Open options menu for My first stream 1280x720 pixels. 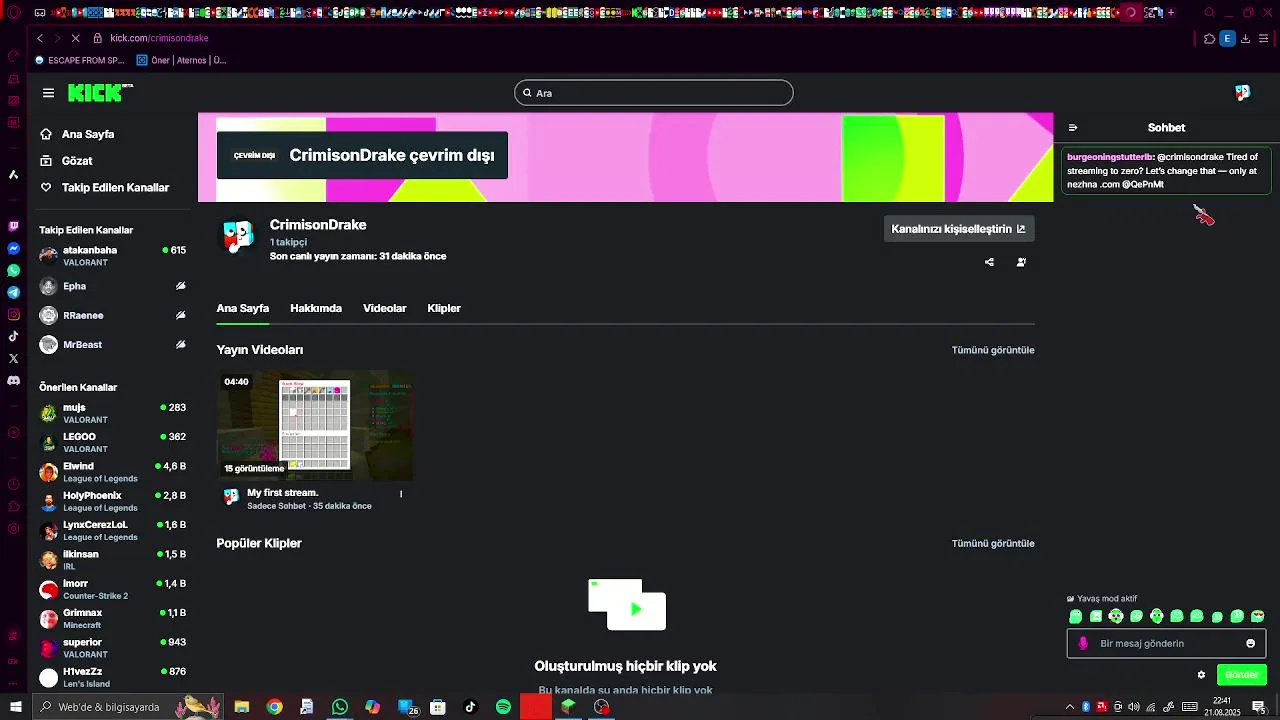[x=401, y=494]
